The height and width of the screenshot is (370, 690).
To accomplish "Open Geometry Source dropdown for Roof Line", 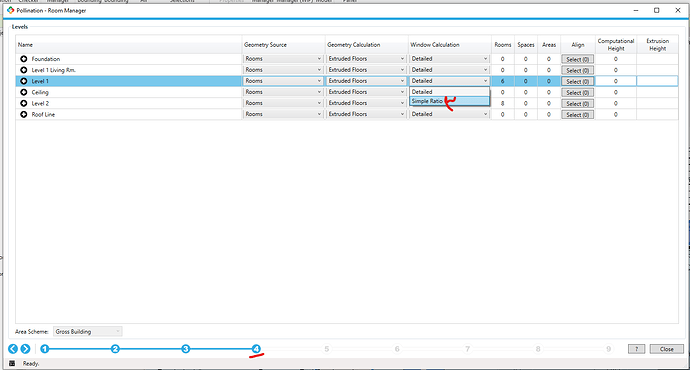I will click(283, 114).
